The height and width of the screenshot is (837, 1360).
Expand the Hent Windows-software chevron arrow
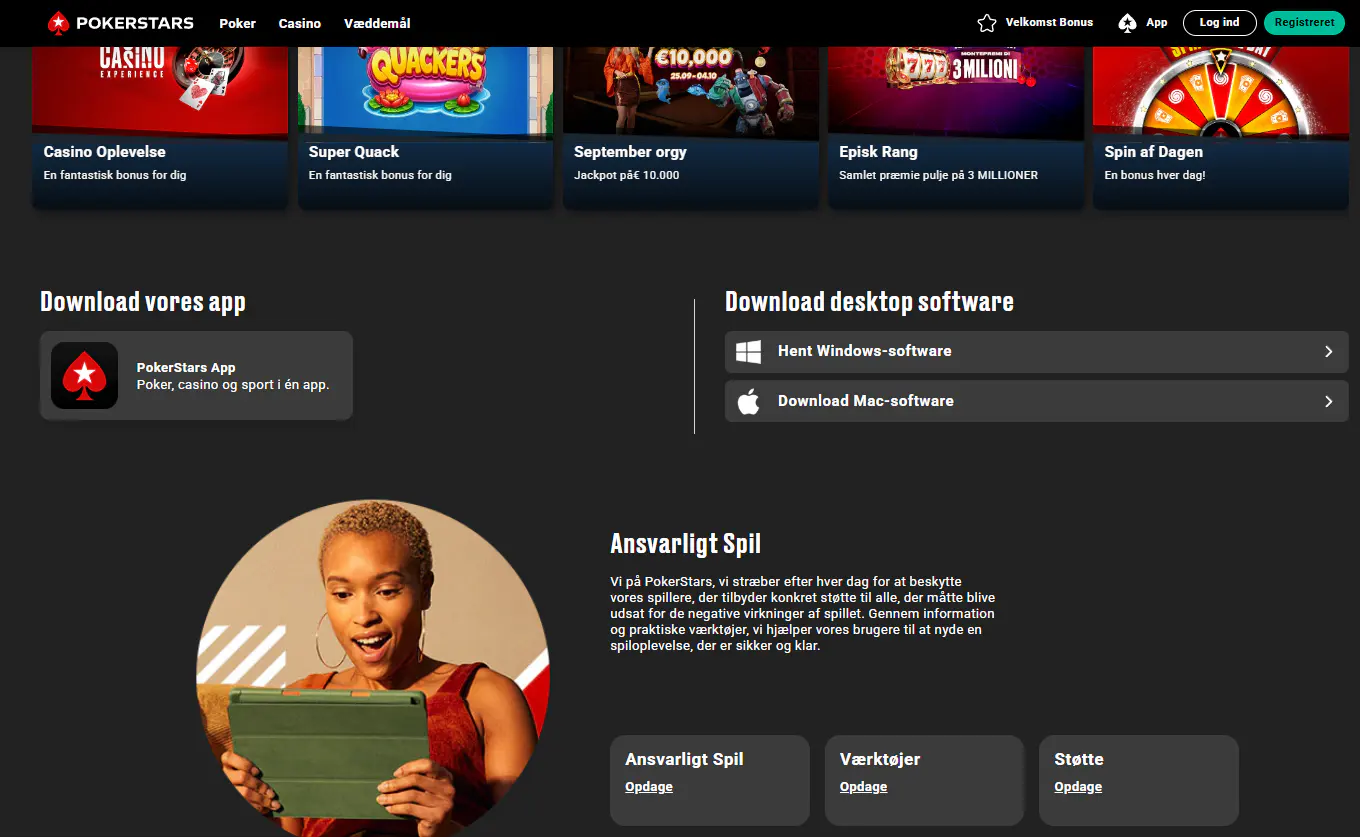pyautogui.click(x=1329, y=352)
